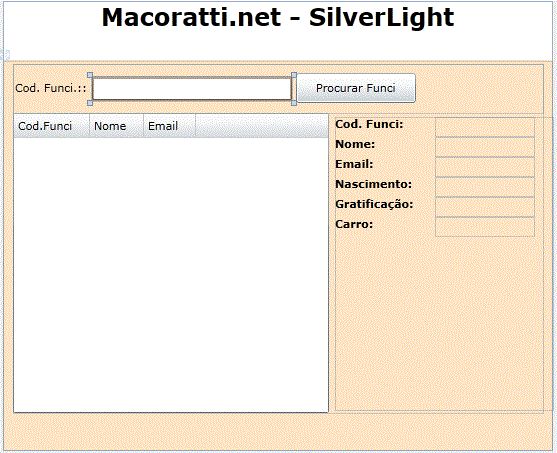Click the empty header area after Email column
This screenshot has height=453, width=557.
(x=262, y=126)
